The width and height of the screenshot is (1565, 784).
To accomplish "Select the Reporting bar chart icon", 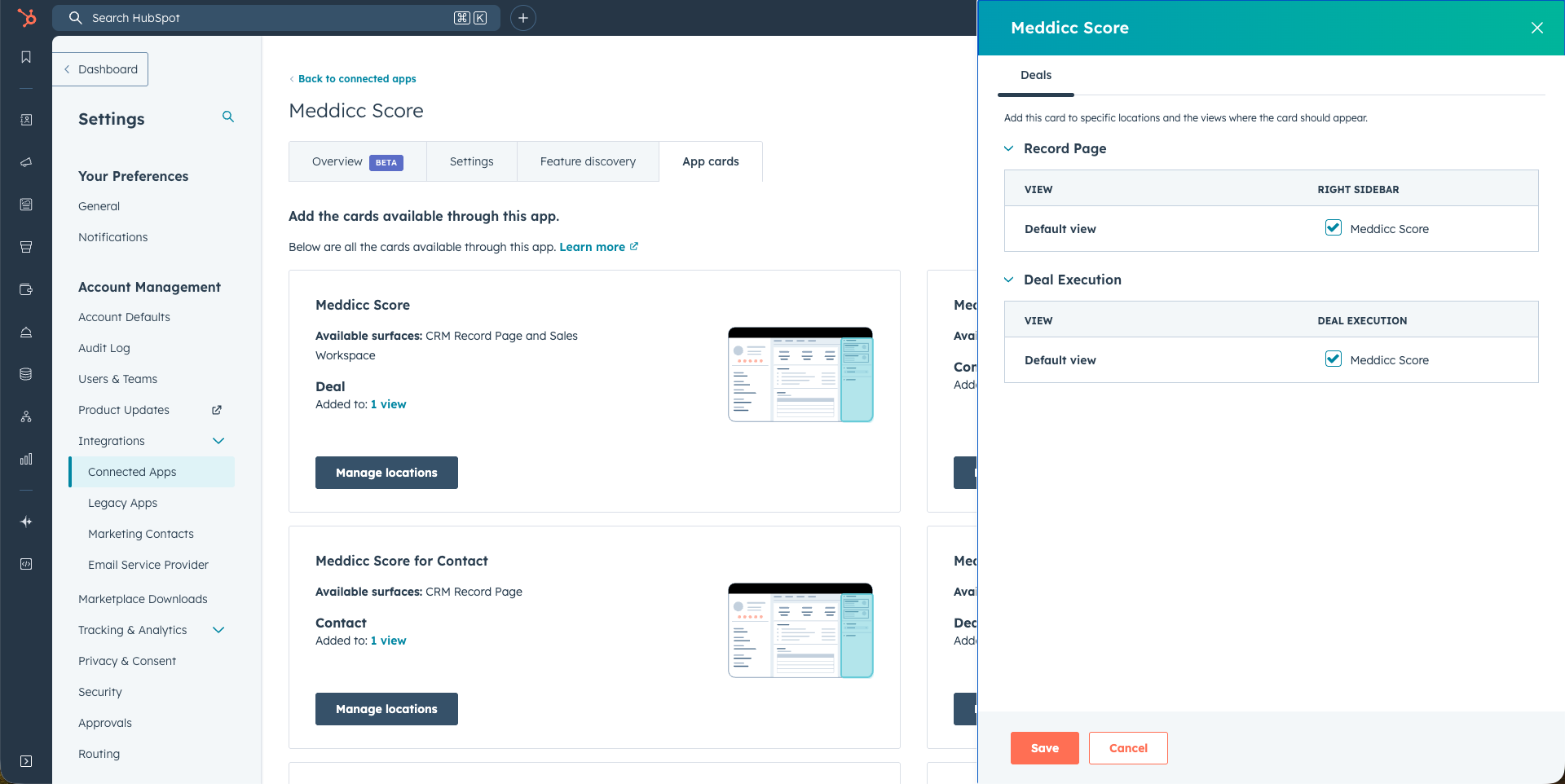I will (26, 459).
